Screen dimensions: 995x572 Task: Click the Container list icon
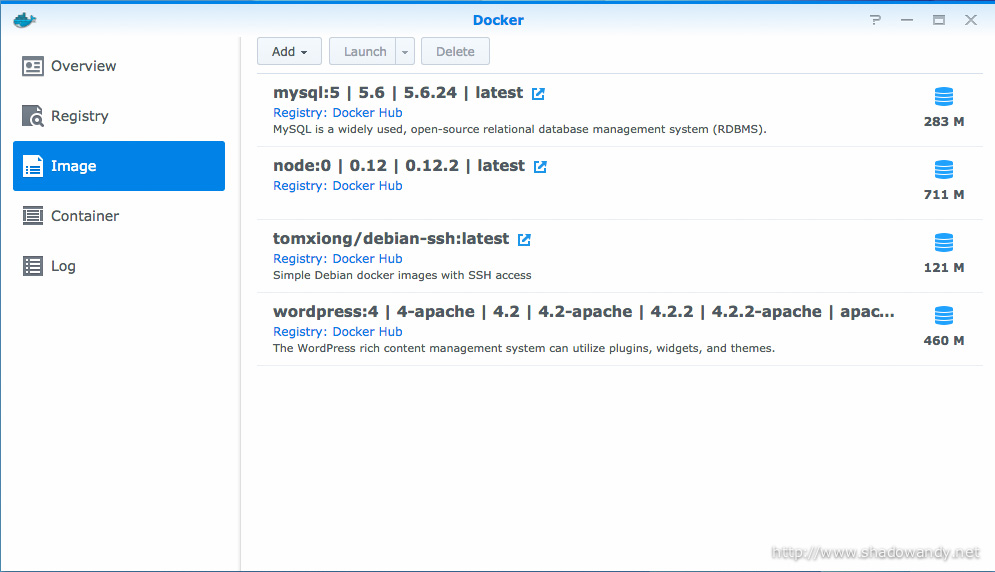coord(32,216)
